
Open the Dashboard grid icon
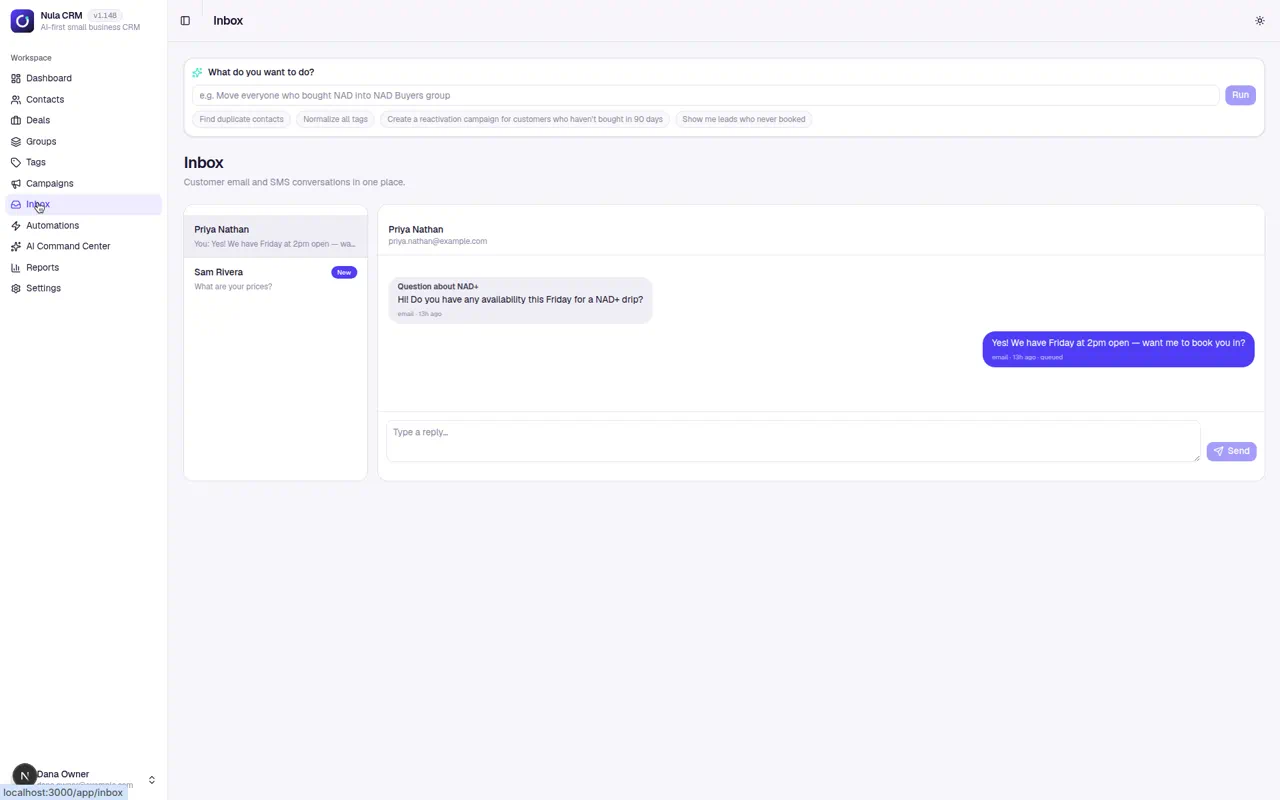pyautogui.click(x=16, y=78)
